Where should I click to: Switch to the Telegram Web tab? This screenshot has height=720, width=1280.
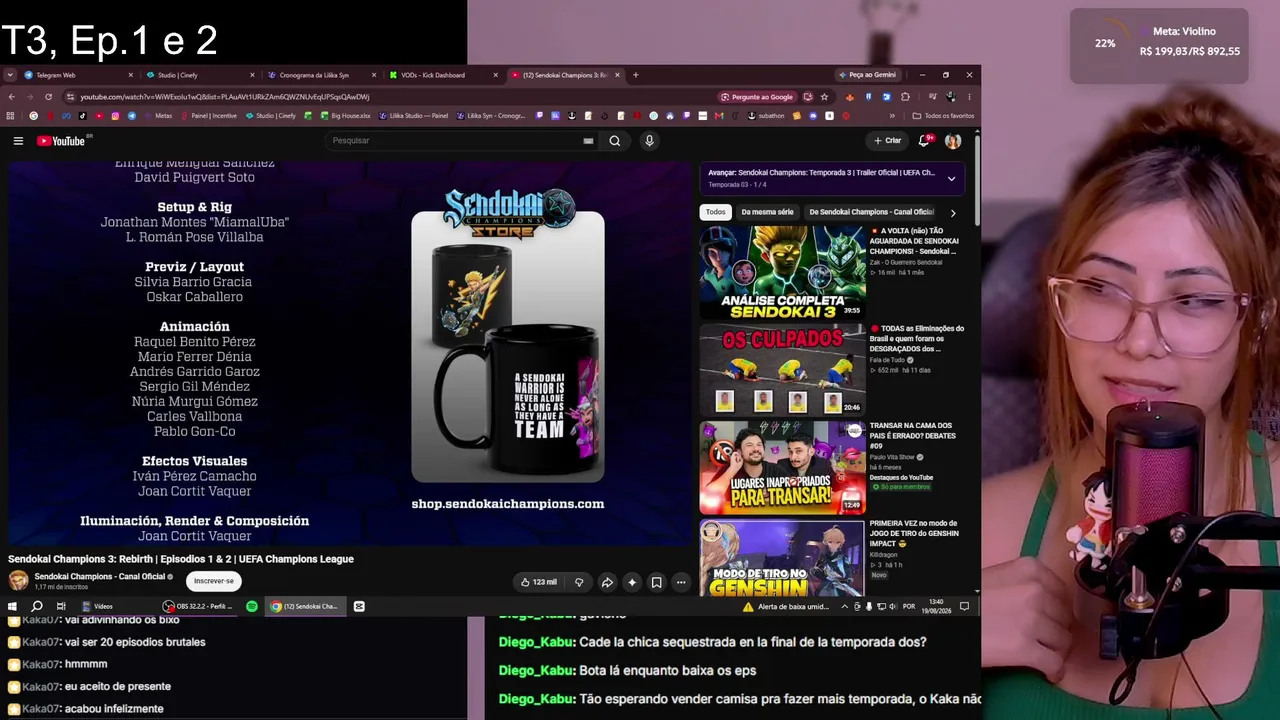pyautogui.click(x=78, y=75)
